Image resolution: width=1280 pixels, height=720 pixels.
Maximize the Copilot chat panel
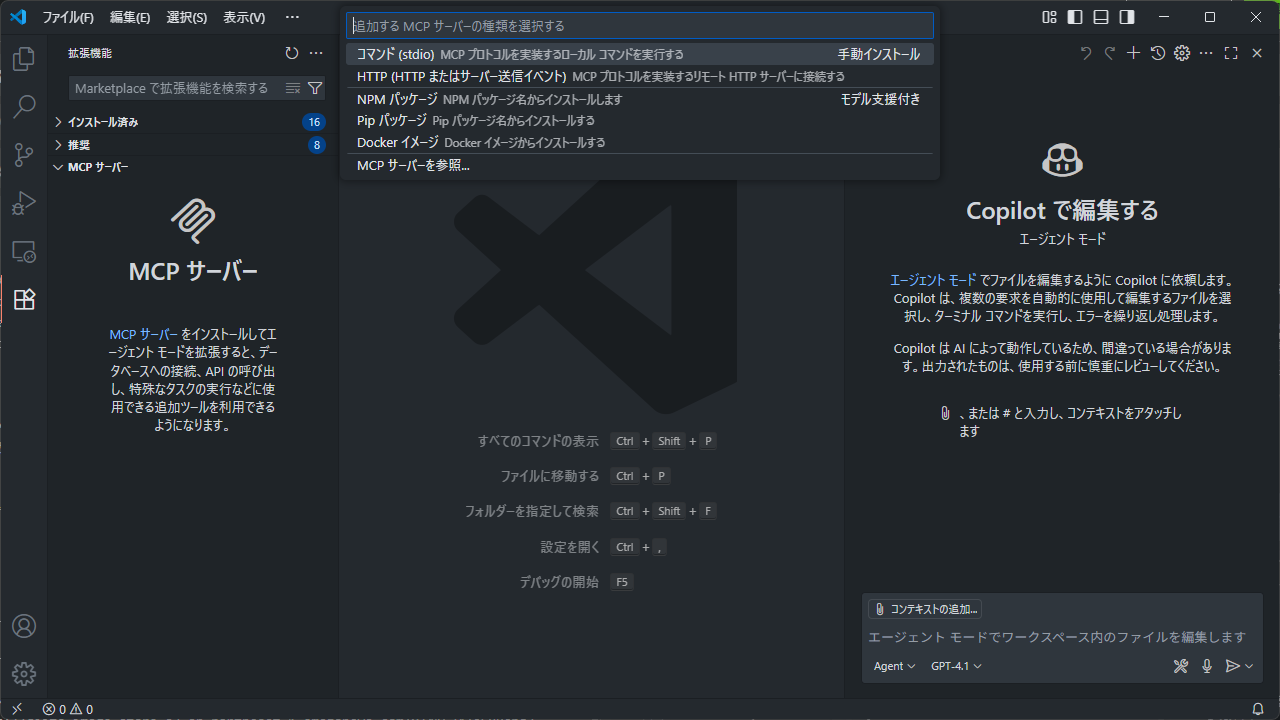coord(1231,53)
